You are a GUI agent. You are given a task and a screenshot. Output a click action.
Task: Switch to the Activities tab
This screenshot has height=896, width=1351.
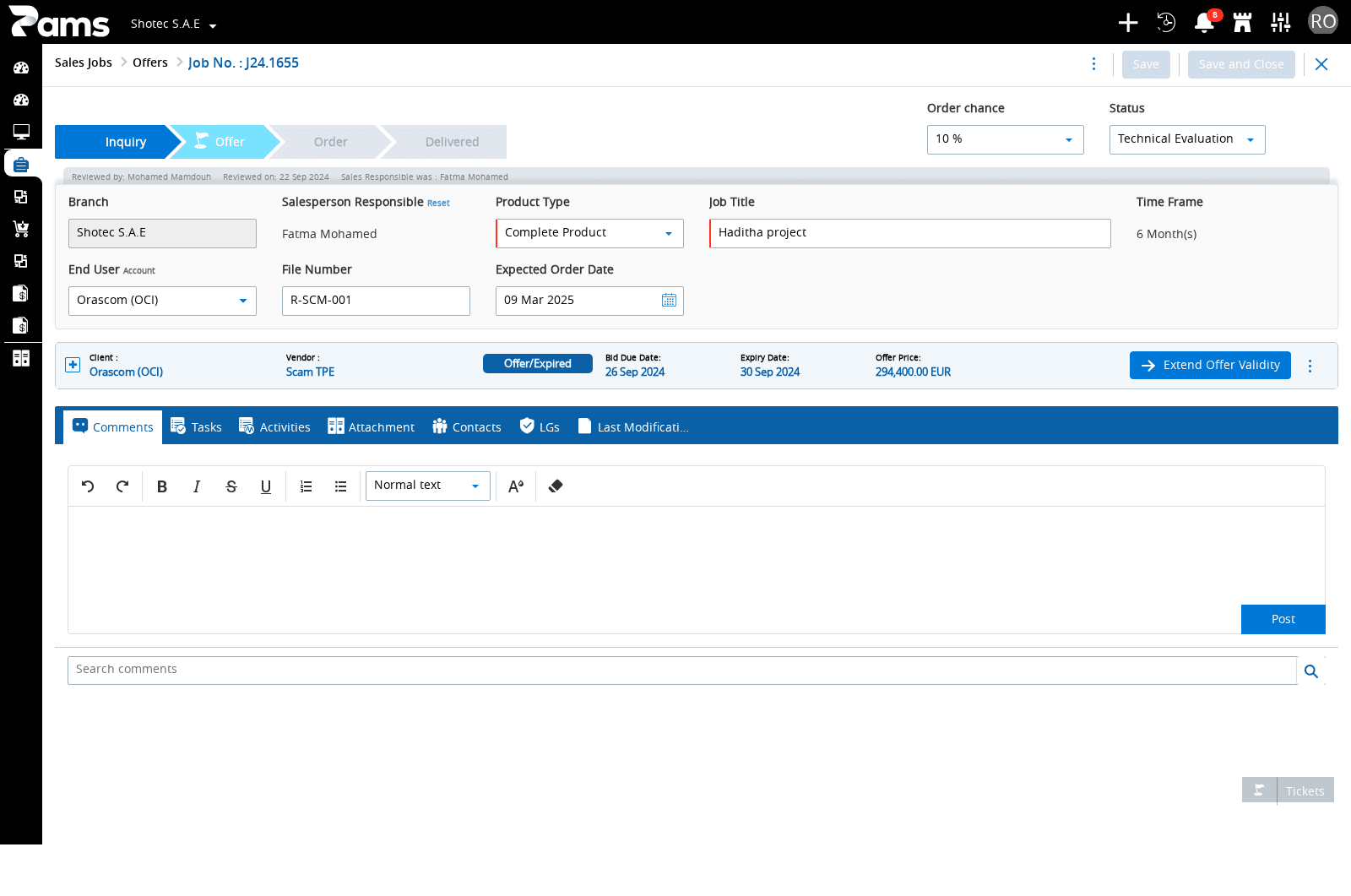(x=274, y=427)
